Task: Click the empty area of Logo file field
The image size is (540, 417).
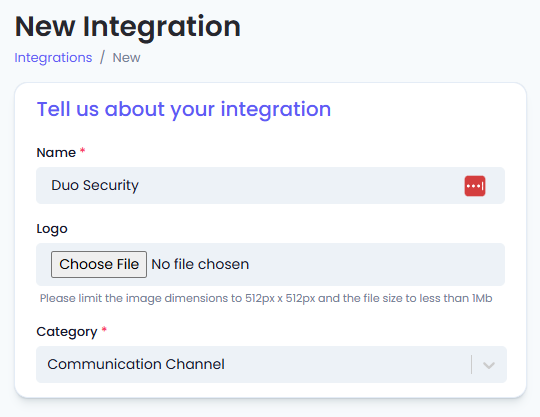Action: click(x=375, y=264)
